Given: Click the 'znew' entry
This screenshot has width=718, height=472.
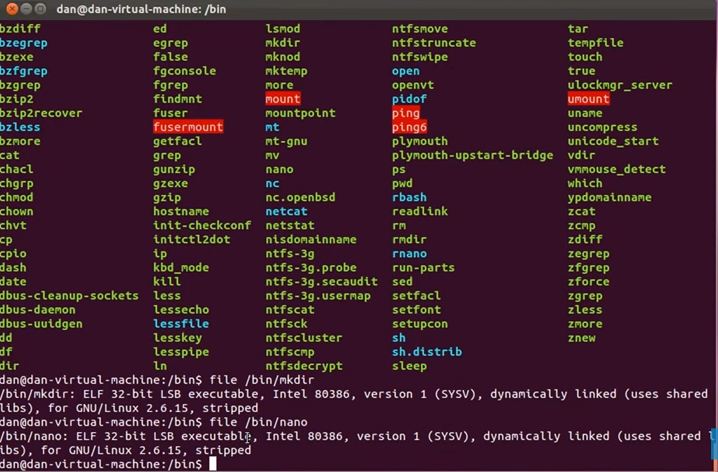Looking at the screenshot, I should click(x=582, y=338).
